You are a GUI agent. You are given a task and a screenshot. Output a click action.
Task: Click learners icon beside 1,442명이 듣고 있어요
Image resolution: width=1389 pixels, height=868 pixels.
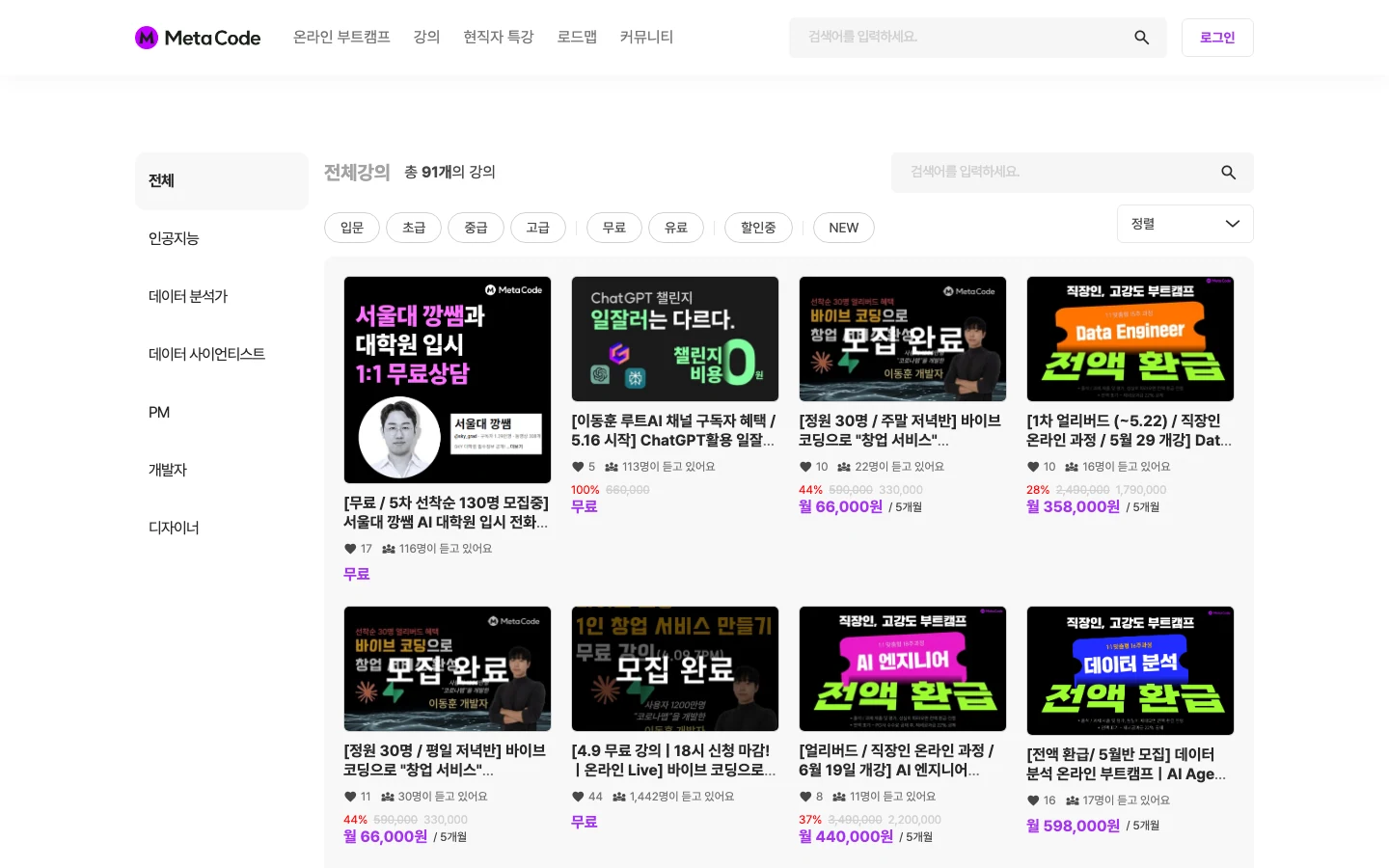(x=619, y=797)
